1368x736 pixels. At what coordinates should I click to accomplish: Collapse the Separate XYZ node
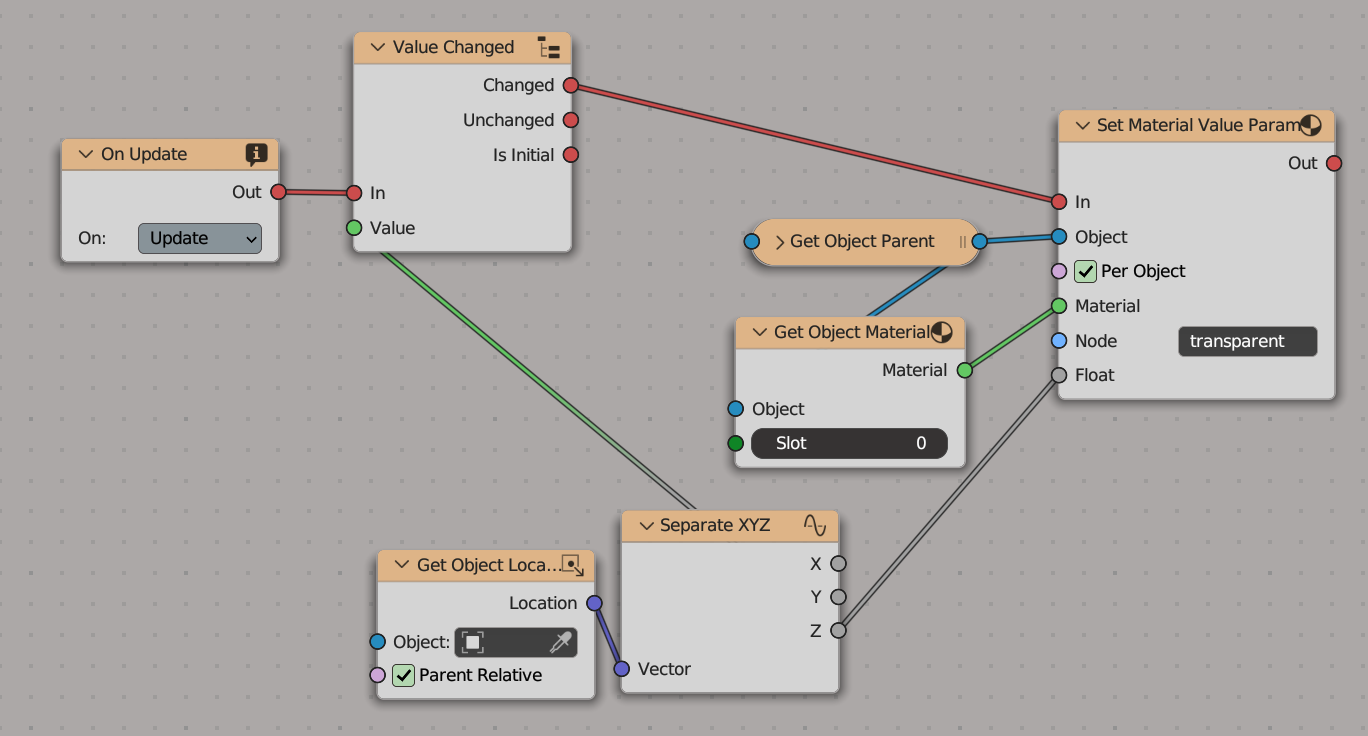pos(644,526)
